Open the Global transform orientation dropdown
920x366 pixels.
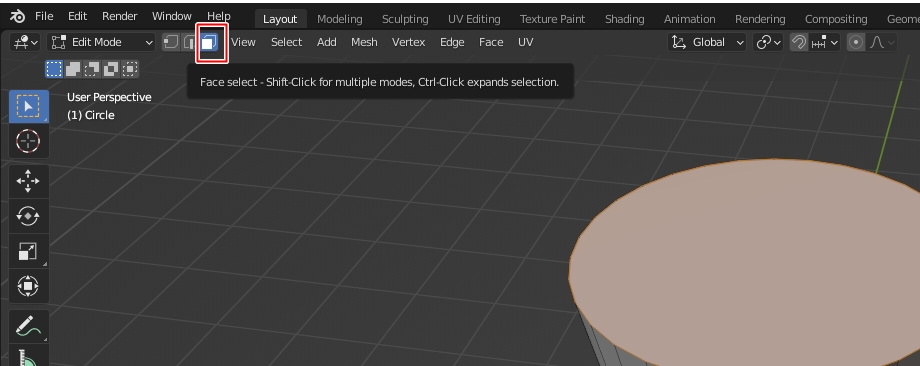click(x=707, y=42)
